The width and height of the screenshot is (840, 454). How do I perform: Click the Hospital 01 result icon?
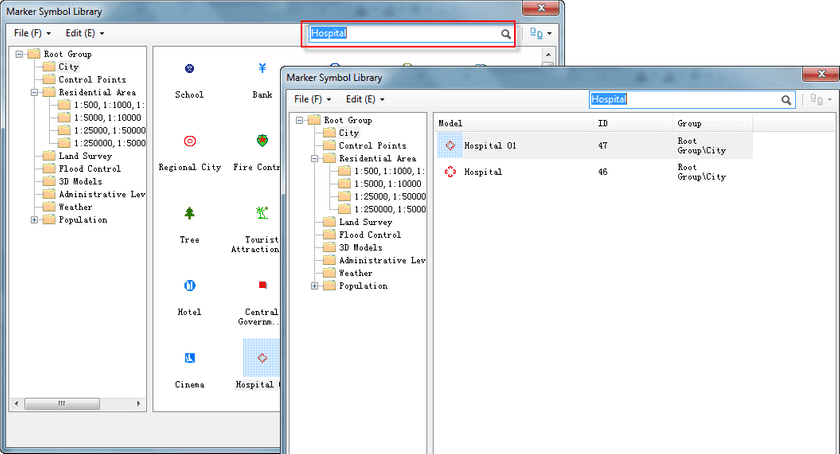pyautogui.click(x=450, y=146)
